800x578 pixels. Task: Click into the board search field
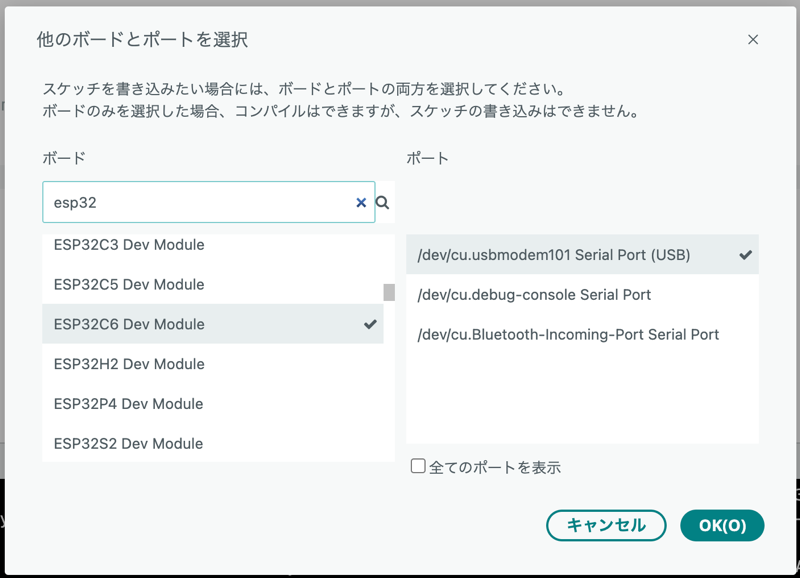tap(209, 202)
